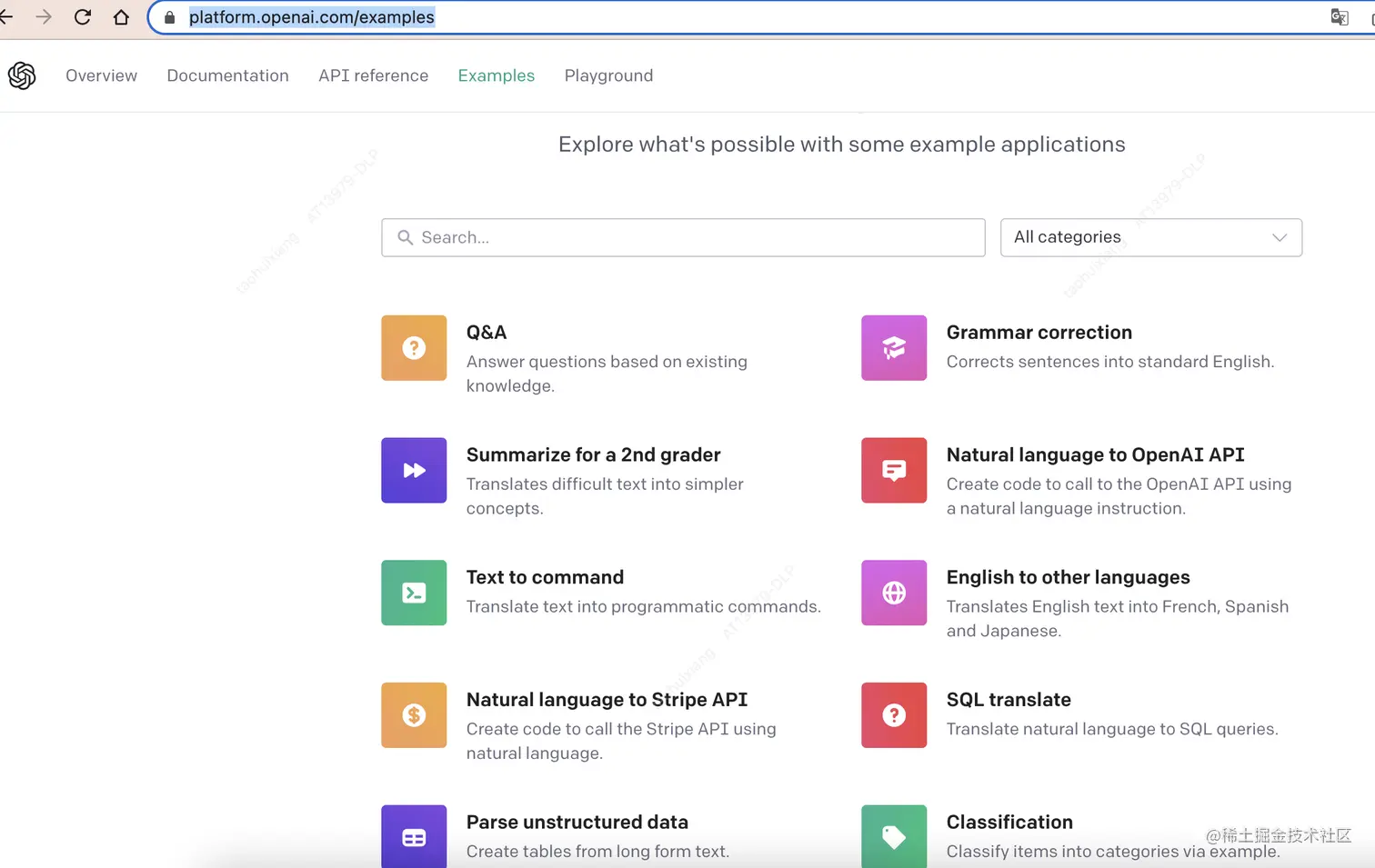Open the Classification tag icon
Image resolution: width=1375 pixels, height=868 pixels.
(x=894, y=836)
